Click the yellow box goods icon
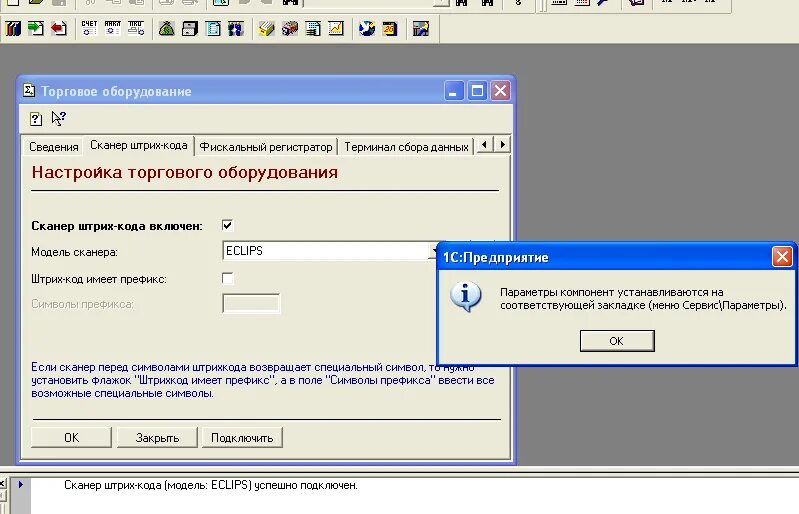 pos(266,29)
